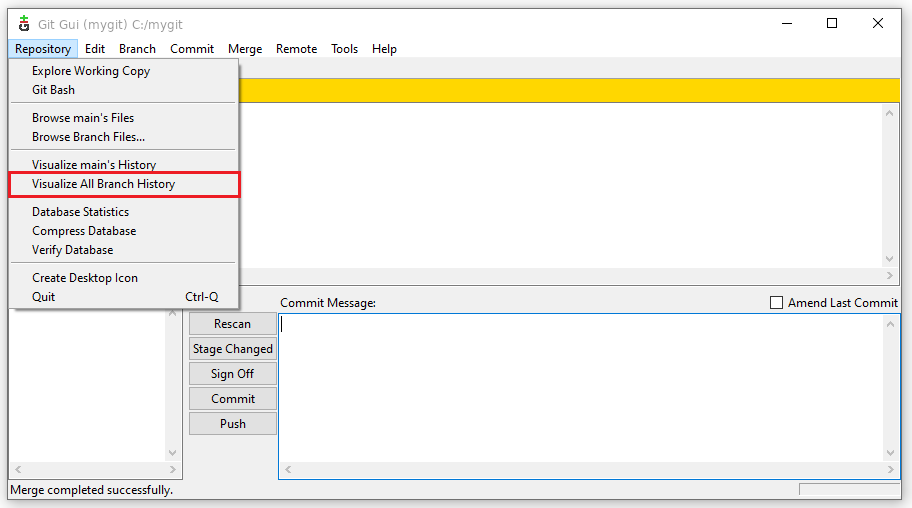Launch Git Bash from the menu
Screen dimensions: 912x508
(124, 90)
